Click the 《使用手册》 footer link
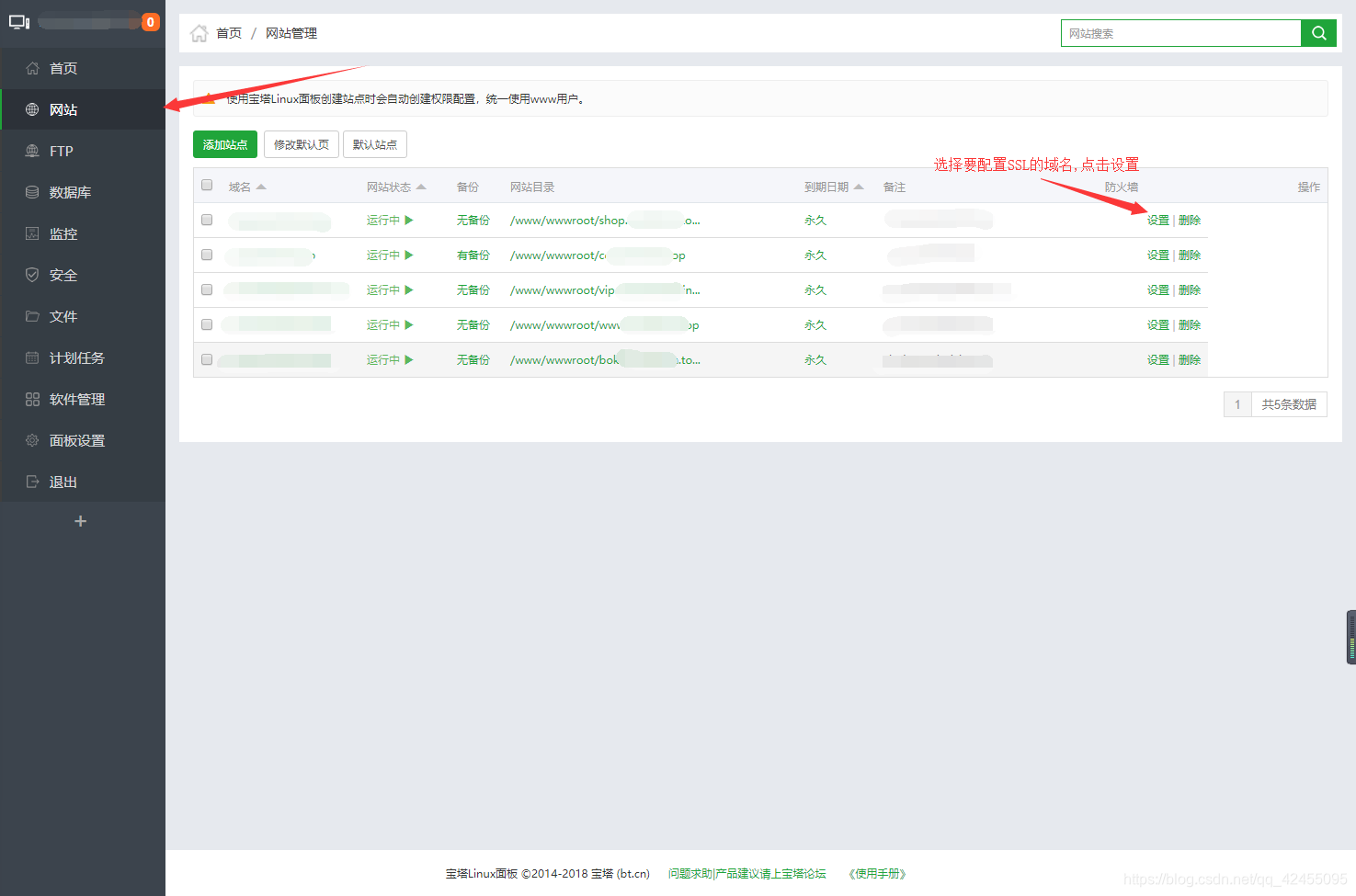Image resolution: width=1356 pixels, height=896 pixels. click(x=877, y=874)
